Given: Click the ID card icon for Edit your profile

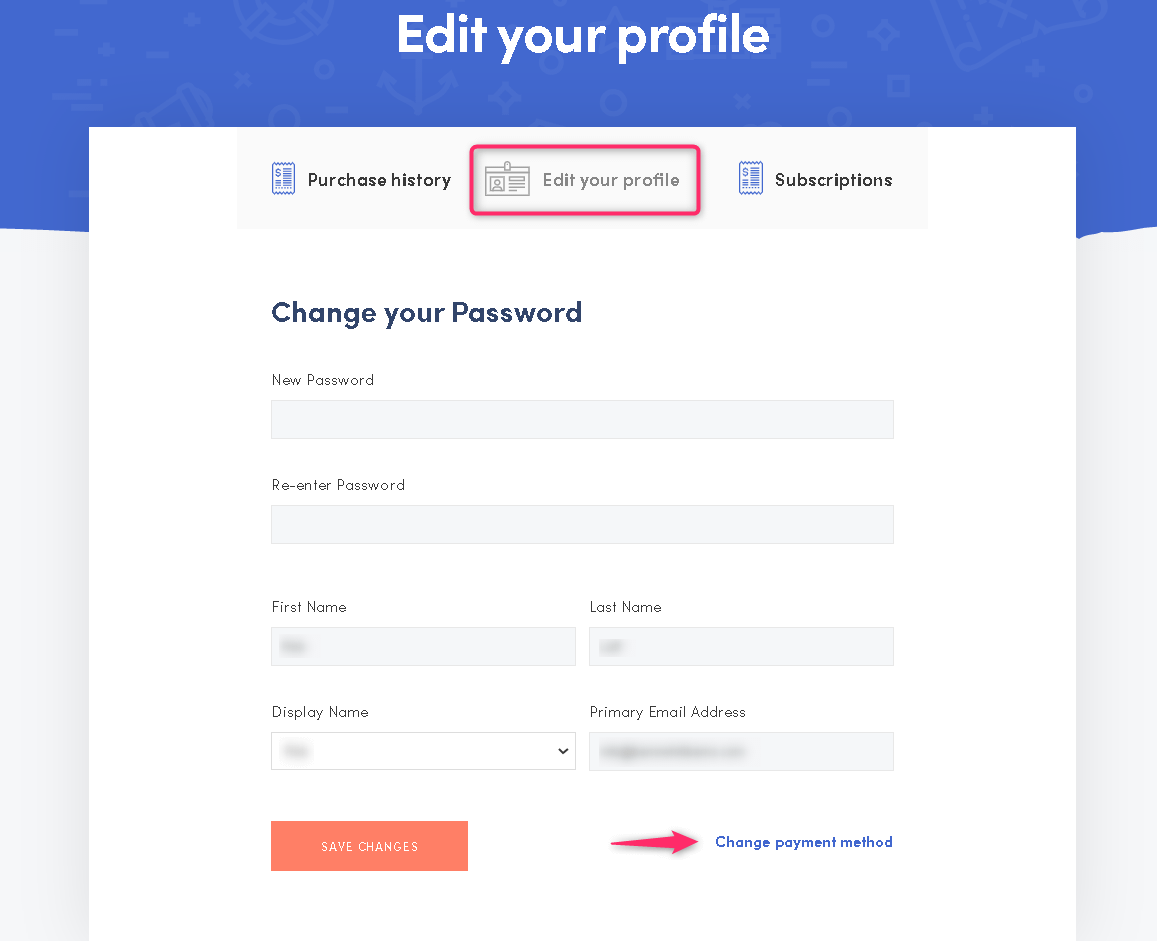Looking at the screenshot, I should tap(507, 179).
